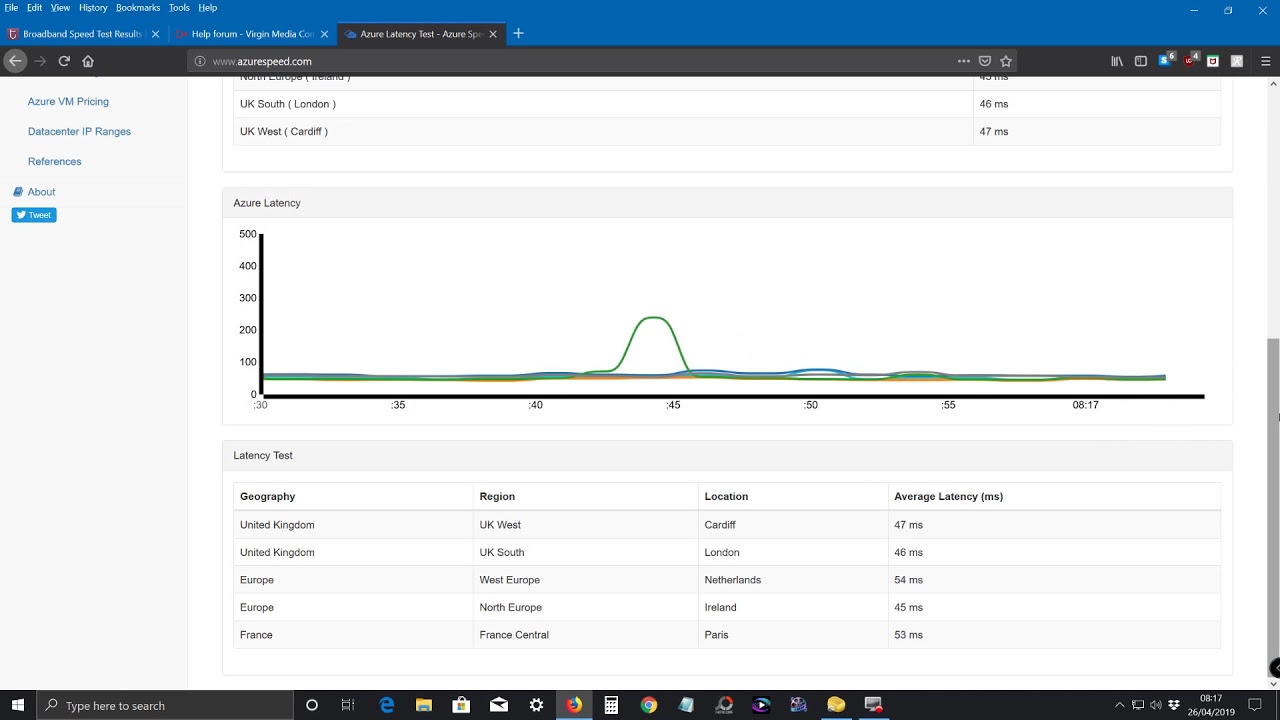Bookmark this page star icon

tap(1006, 61)
